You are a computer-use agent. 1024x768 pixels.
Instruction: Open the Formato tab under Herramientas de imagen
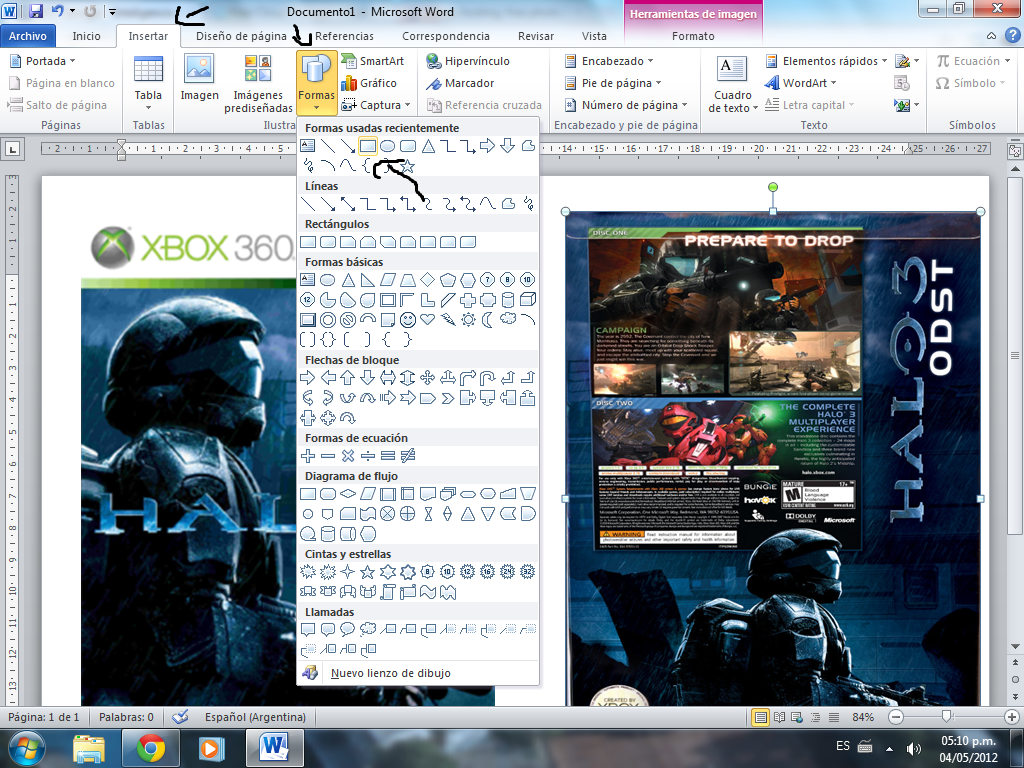coord(693,36)
